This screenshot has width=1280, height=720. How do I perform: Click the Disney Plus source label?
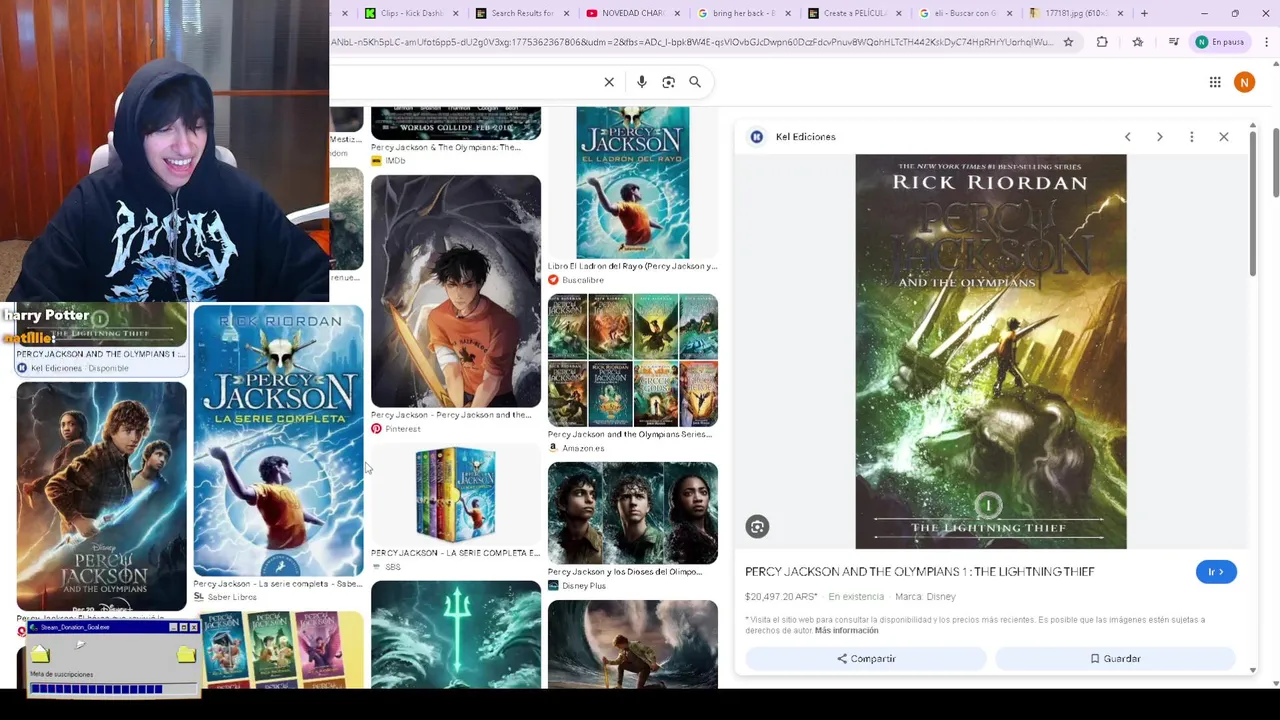pyautogui.click(x=584, y=586)
